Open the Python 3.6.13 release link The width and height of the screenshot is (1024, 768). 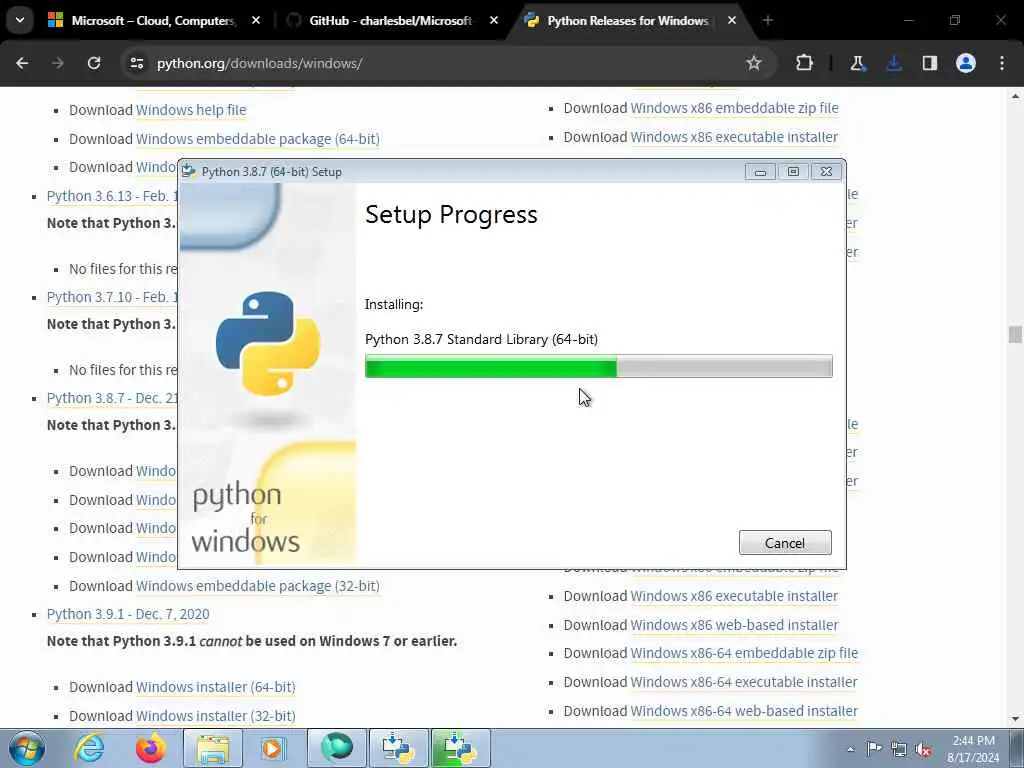coord(112,197)
